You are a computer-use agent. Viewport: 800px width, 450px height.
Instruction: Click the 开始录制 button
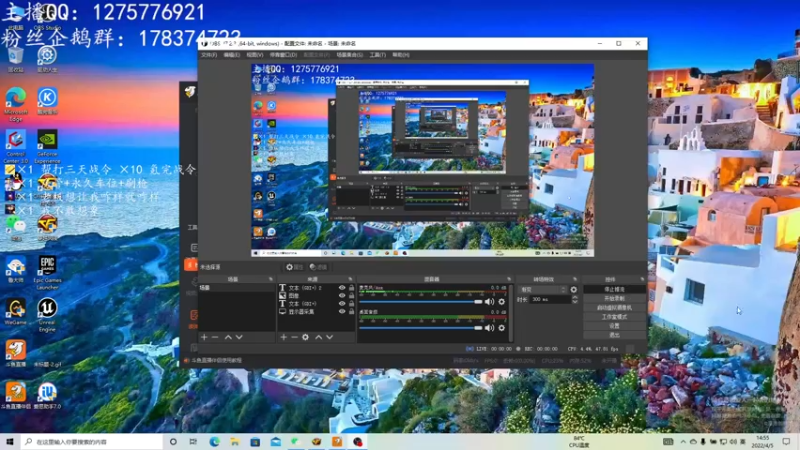614,298
